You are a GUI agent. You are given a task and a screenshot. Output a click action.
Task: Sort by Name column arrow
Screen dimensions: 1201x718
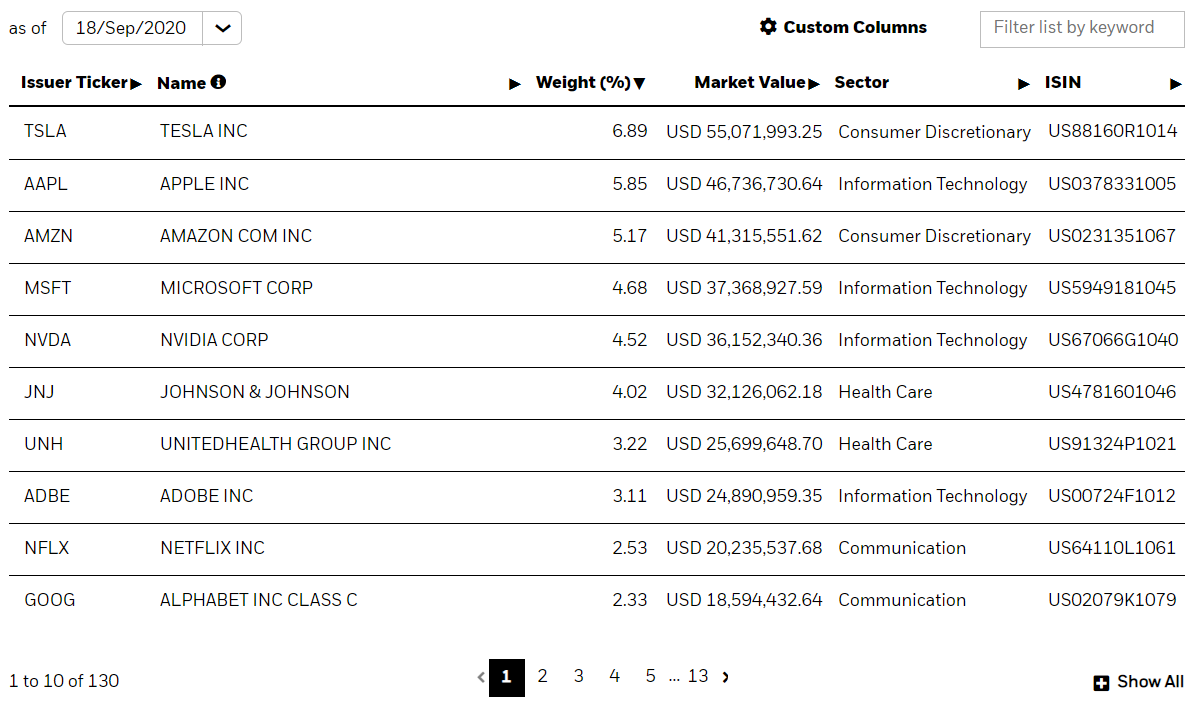click(x=515, y=84)
